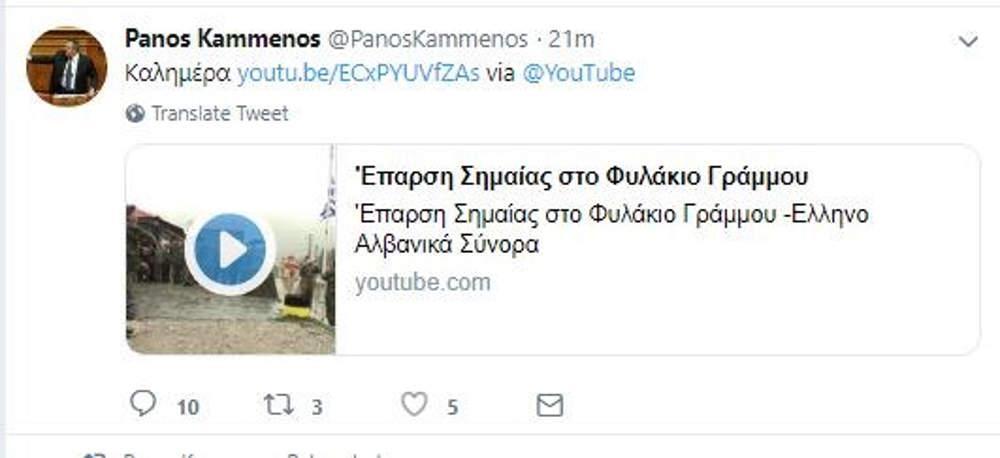Click the Panos Kammenos display name

coord(223,39)
